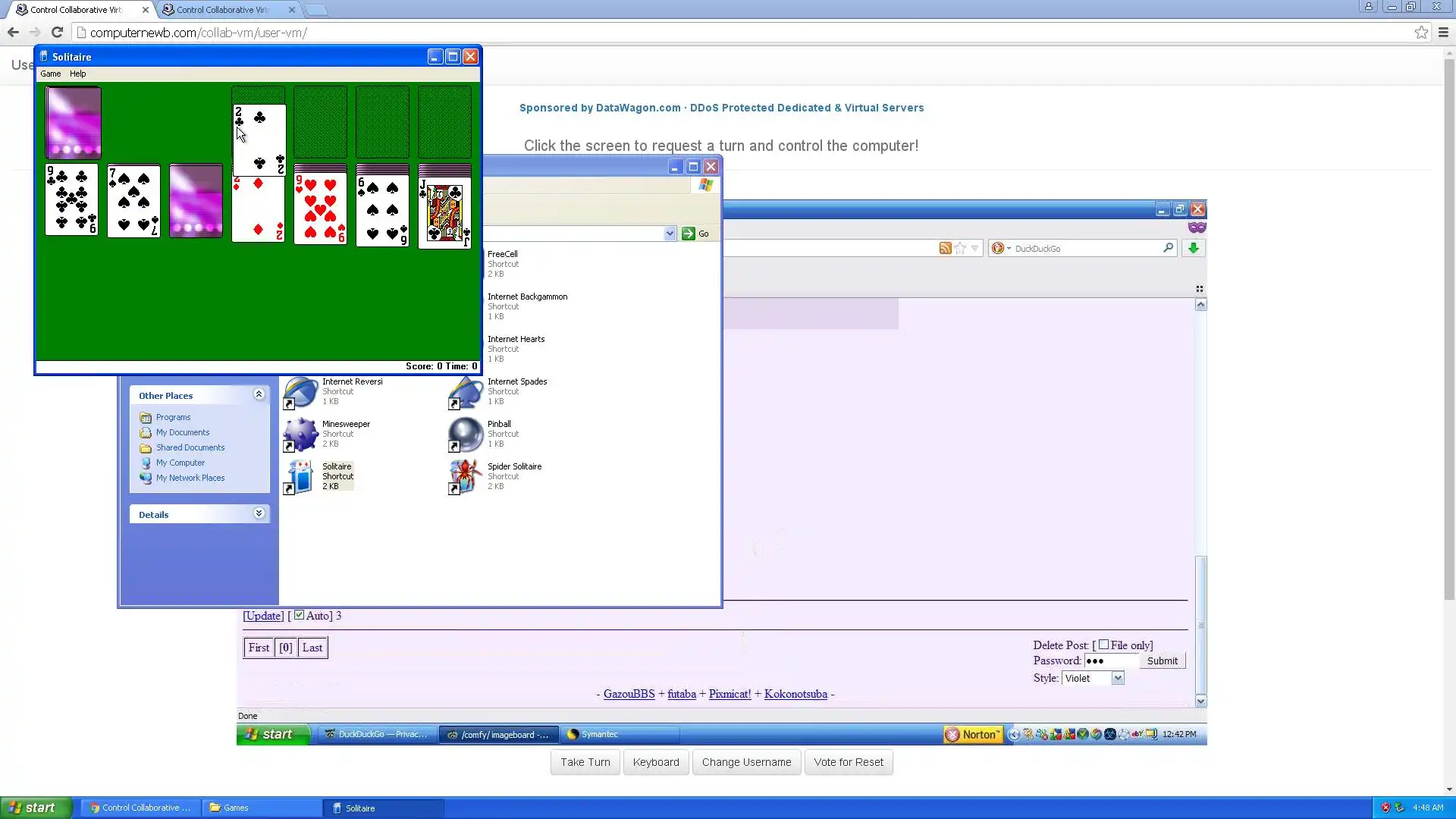Open the Internet Spades shortcut icon
The width and height of the screenshot is (1456, 819).
coord(466,392)
